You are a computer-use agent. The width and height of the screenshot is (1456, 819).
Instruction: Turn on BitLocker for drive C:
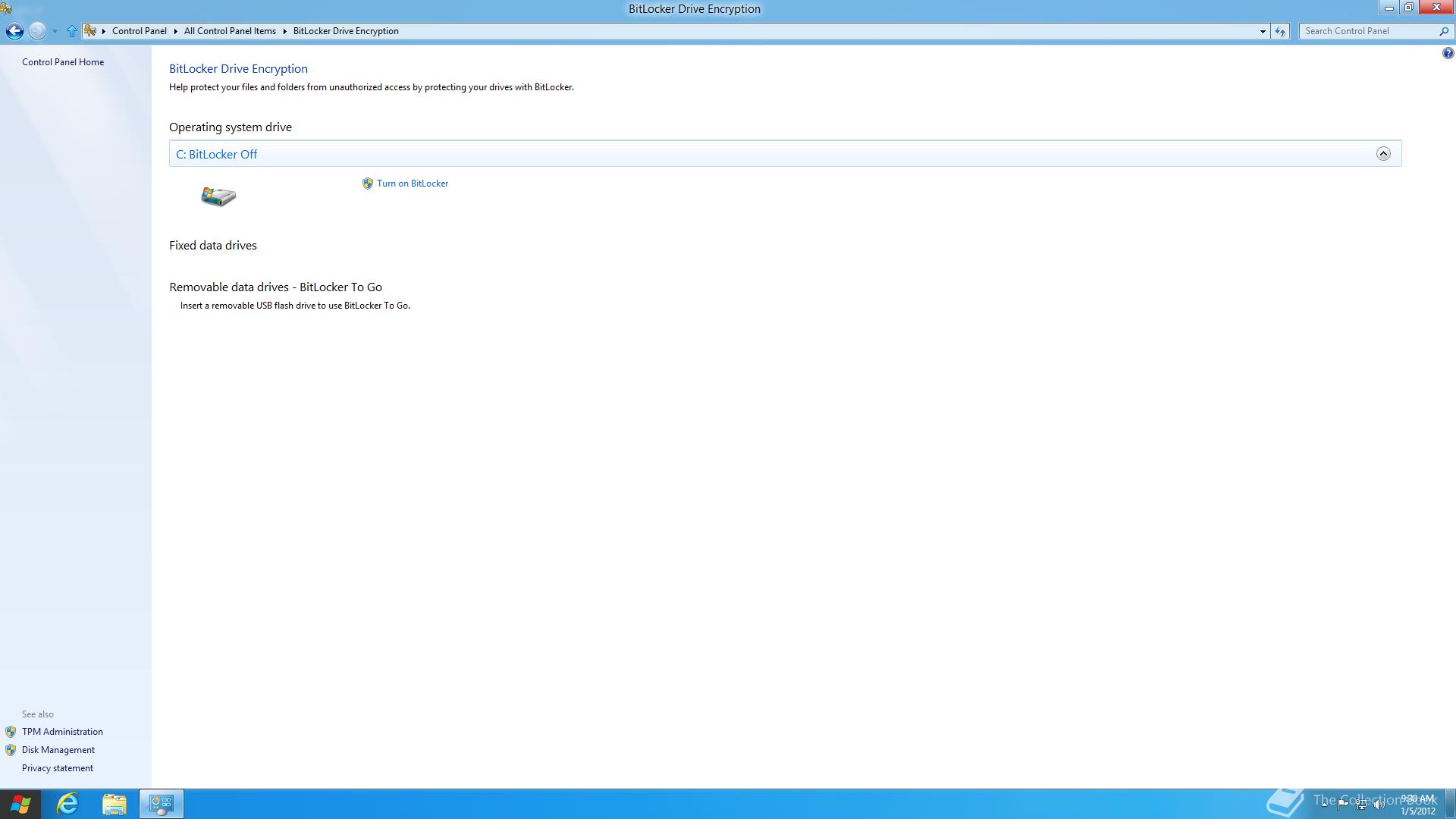click(413, 184)
